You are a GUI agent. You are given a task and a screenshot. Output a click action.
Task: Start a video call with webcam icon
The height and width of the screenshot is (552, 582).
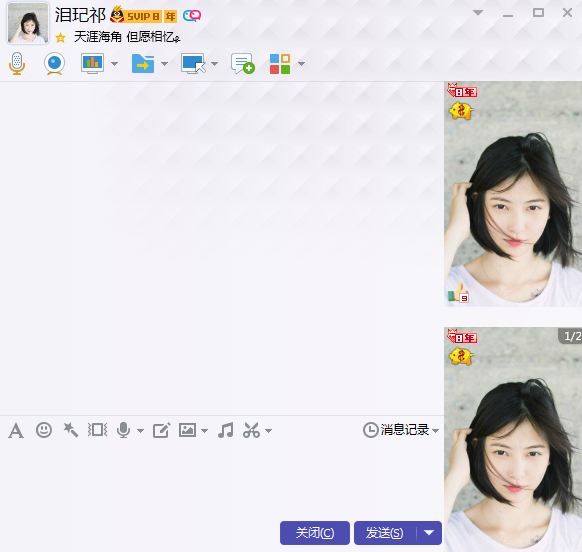point(54,63)
